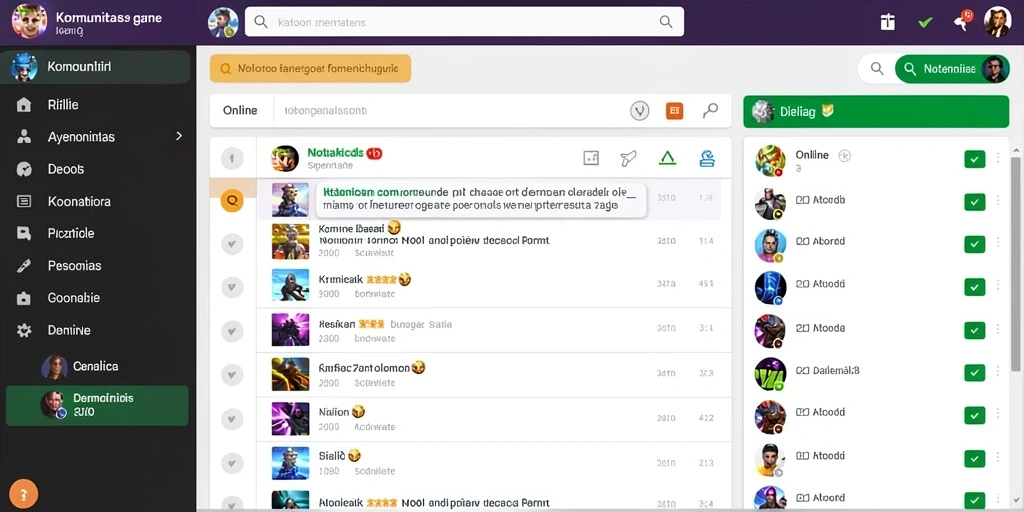Toggle the check circle on Sialid row
The width and height of the screenshot is (1024, 512).
(232, 463)
